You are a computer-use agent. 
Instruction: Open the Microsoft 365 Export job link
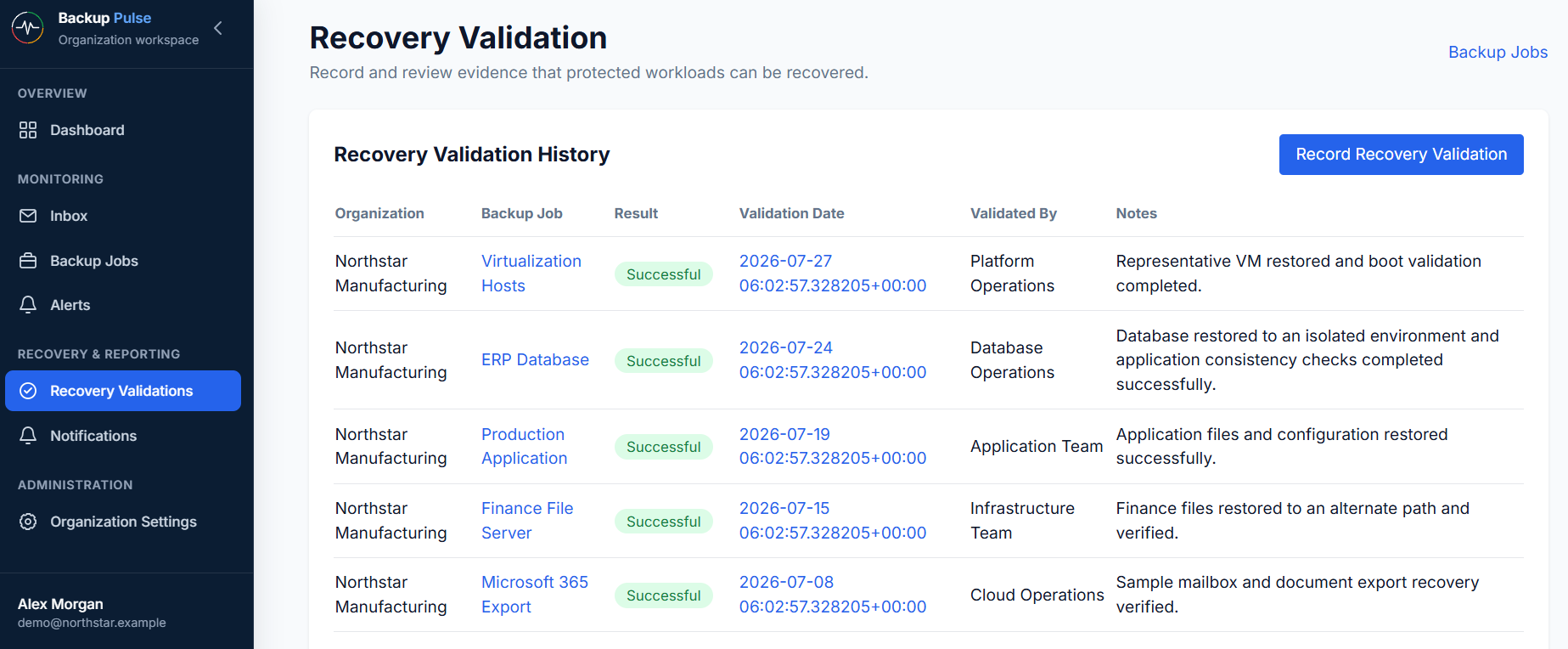pyautogui.click(x=535, y=595)
